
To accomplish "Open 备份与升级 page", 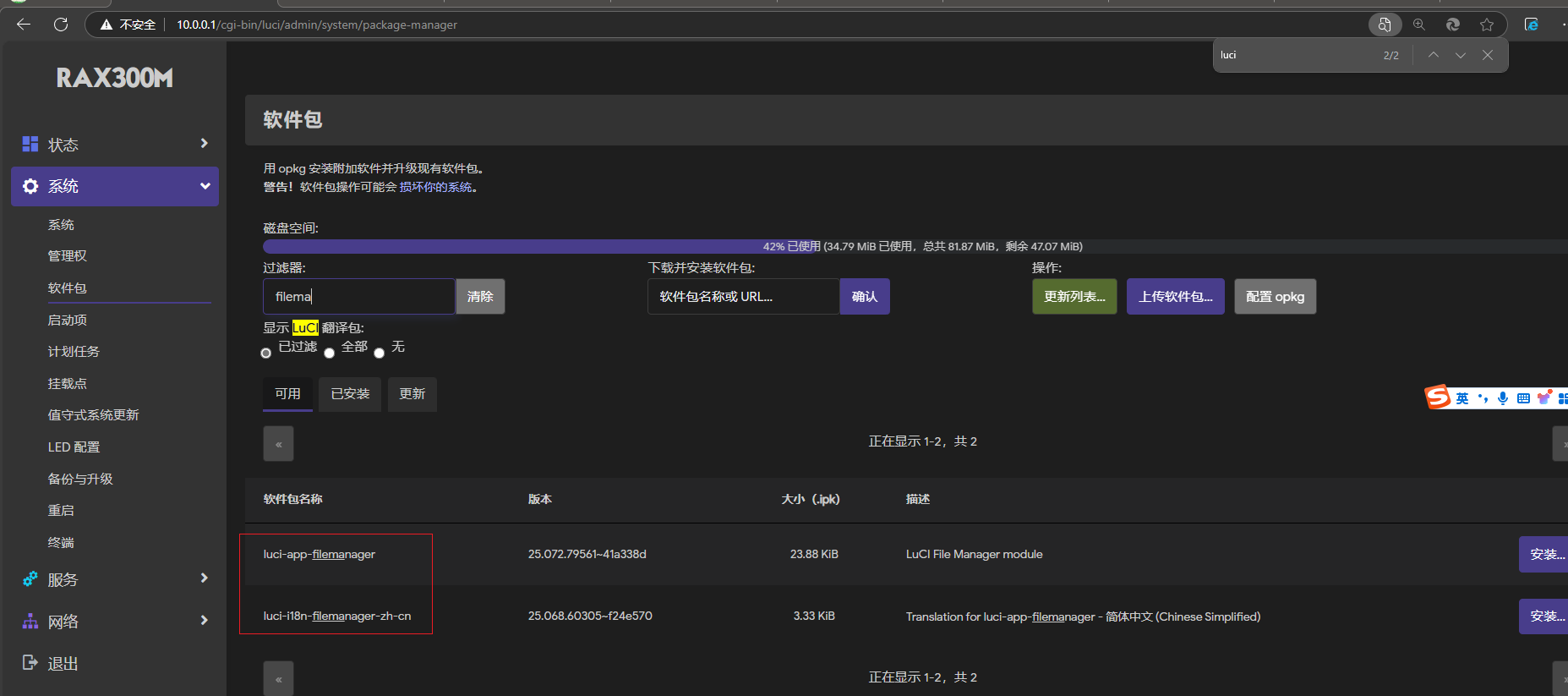I will click(80, 480).
